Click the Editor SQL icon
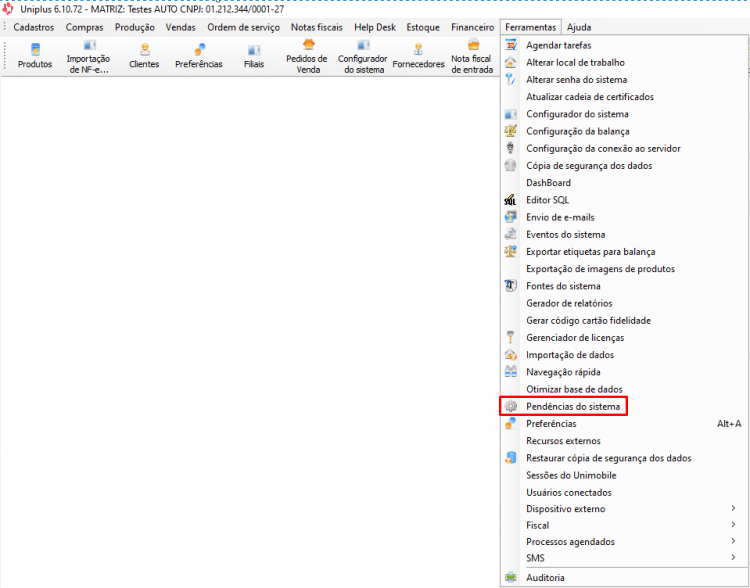This screenshot has height=588, width=750. (x=511, y=200)
